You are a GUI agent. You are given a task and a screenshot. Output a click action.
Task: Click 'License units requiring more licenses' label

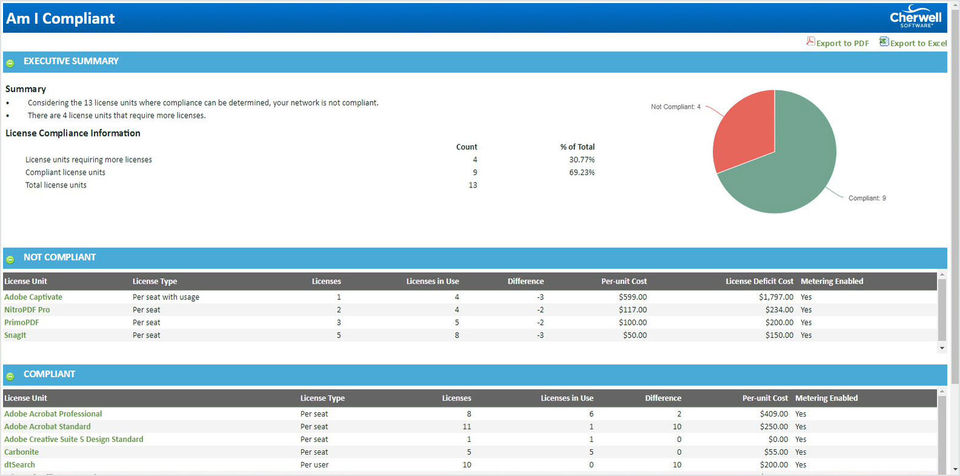pos(89,160)
